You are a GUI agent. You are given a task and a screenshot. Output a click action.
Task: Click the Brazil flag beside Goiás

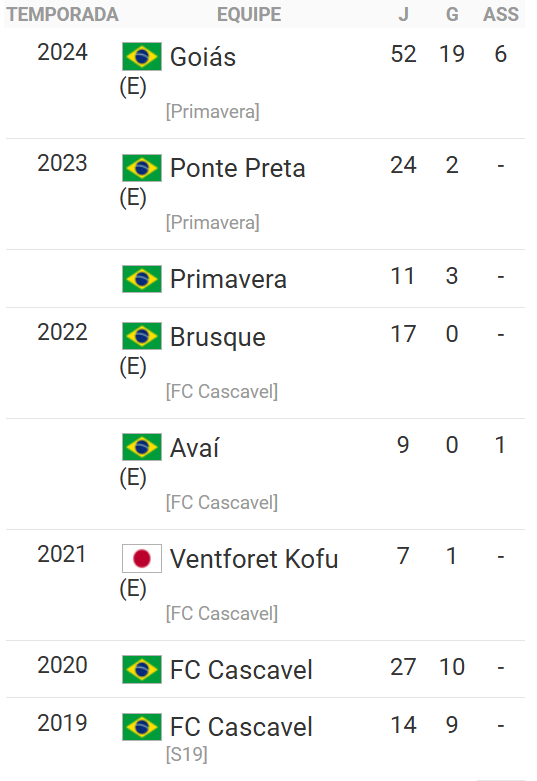click(142, 56)
